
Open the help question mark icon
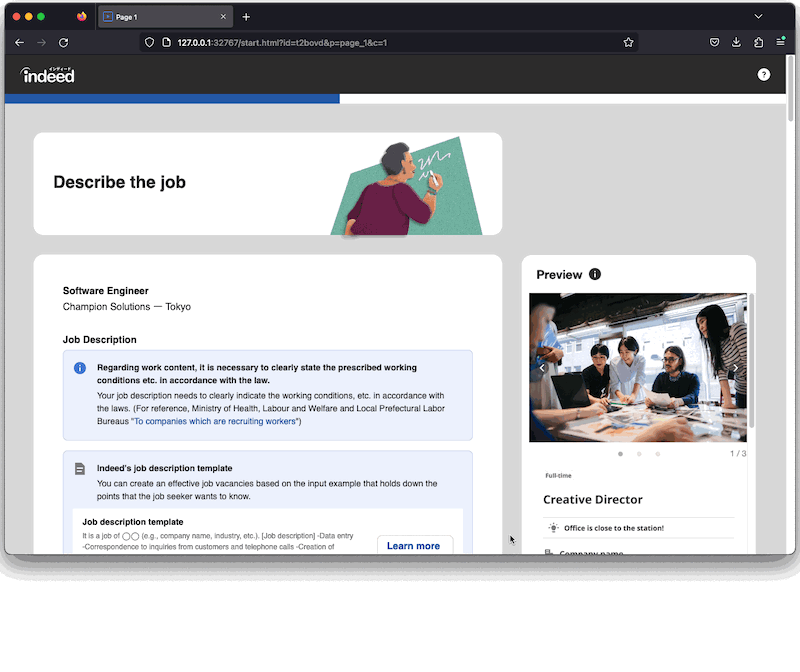763,74
